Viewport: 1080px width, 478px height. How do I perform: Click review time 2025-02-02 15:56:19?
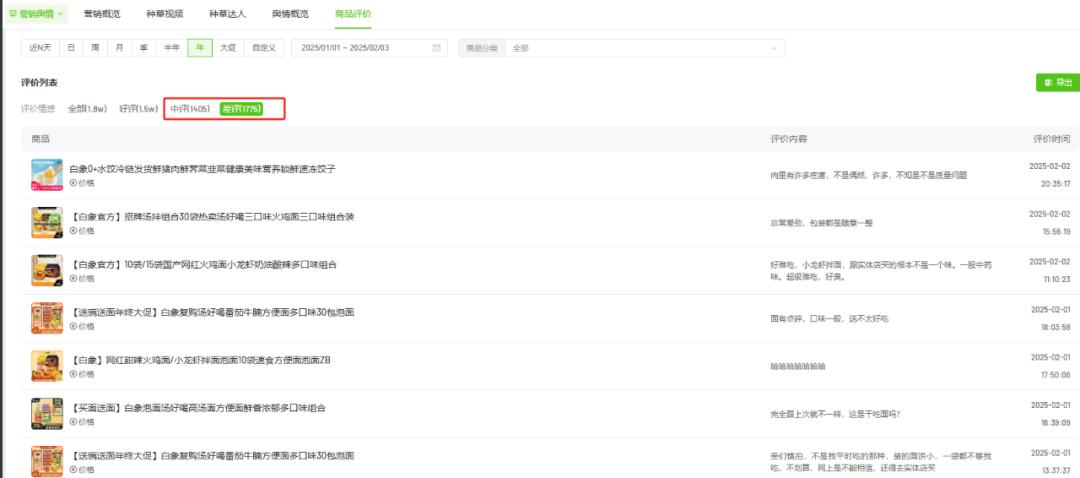point(1050,222)
